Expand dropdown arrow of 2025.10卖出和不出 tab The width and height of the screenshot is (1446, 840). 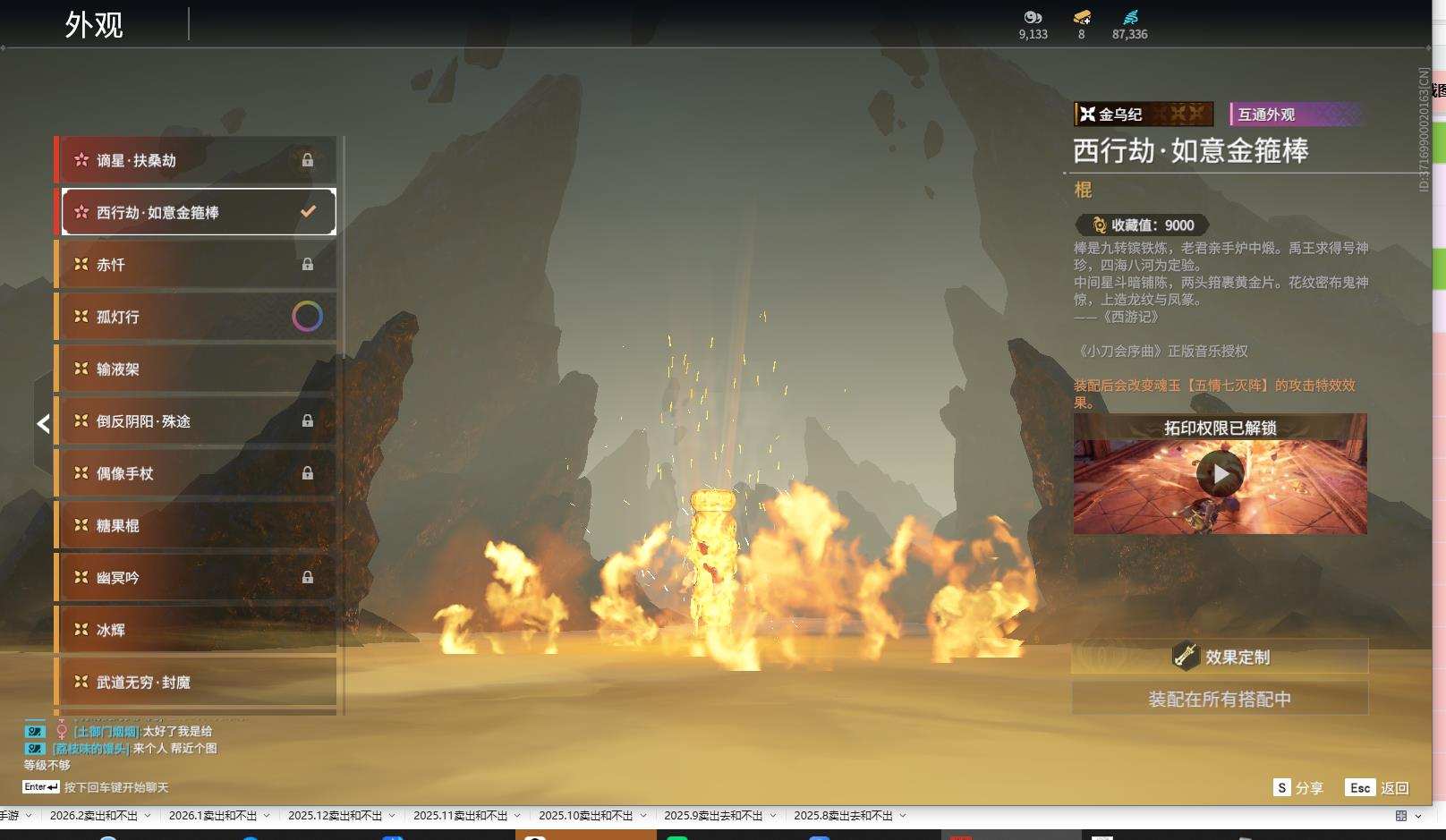pos(643,816)
